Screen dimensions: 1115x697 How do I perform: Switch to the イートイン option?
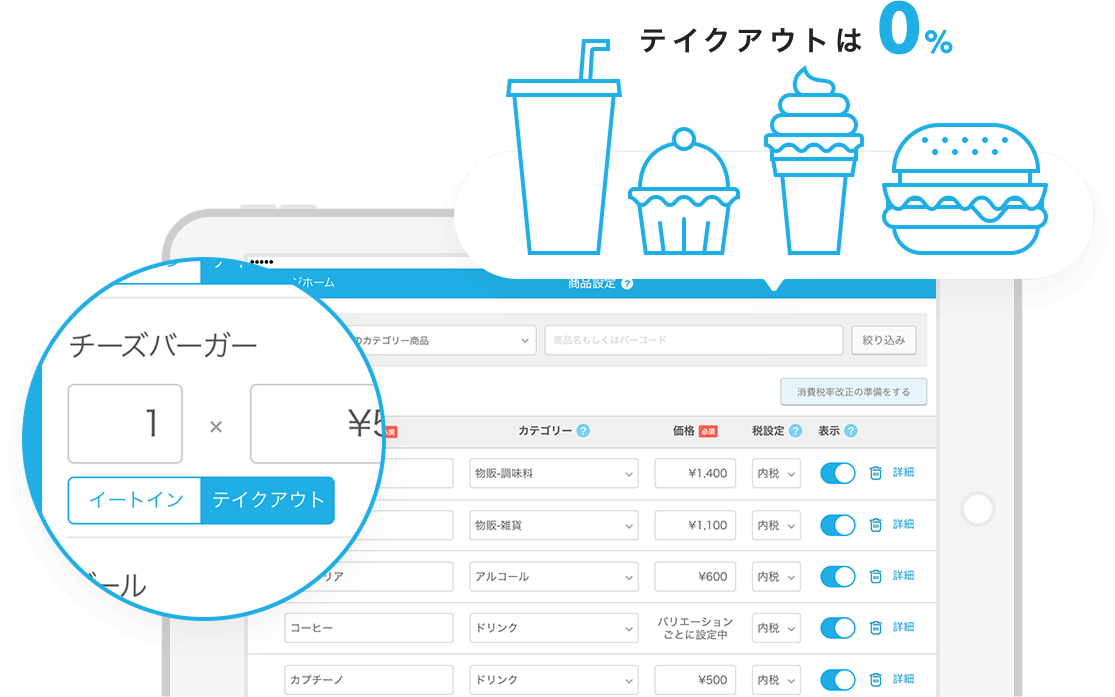135,500
